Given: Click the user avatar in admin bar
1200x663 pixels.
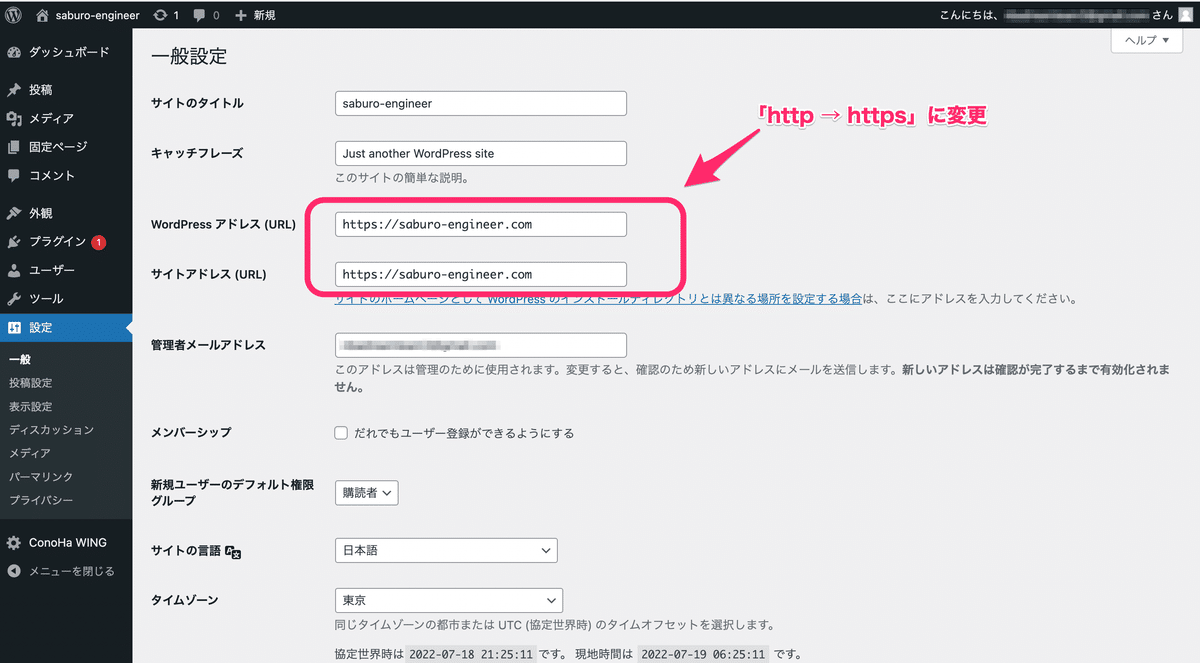Looking at the screenshot, I should [x=1185, y=15].
